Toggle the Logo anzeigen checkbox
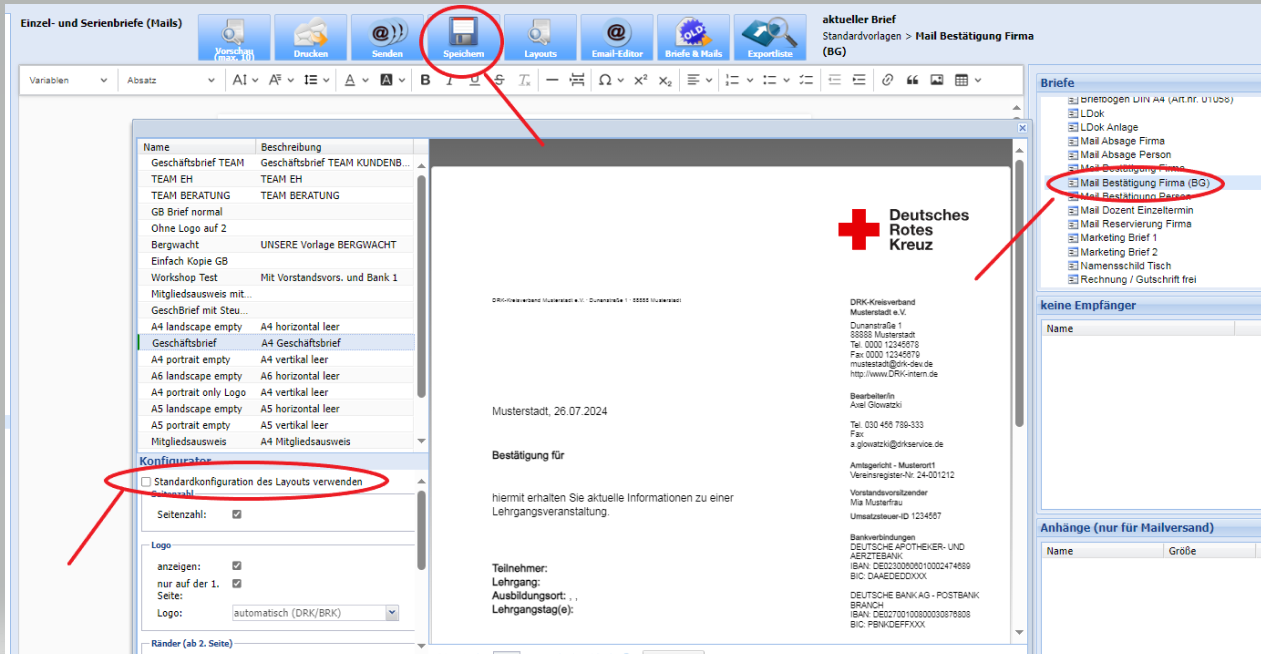This screenshot has height=654, width=1261. (237, 566)
